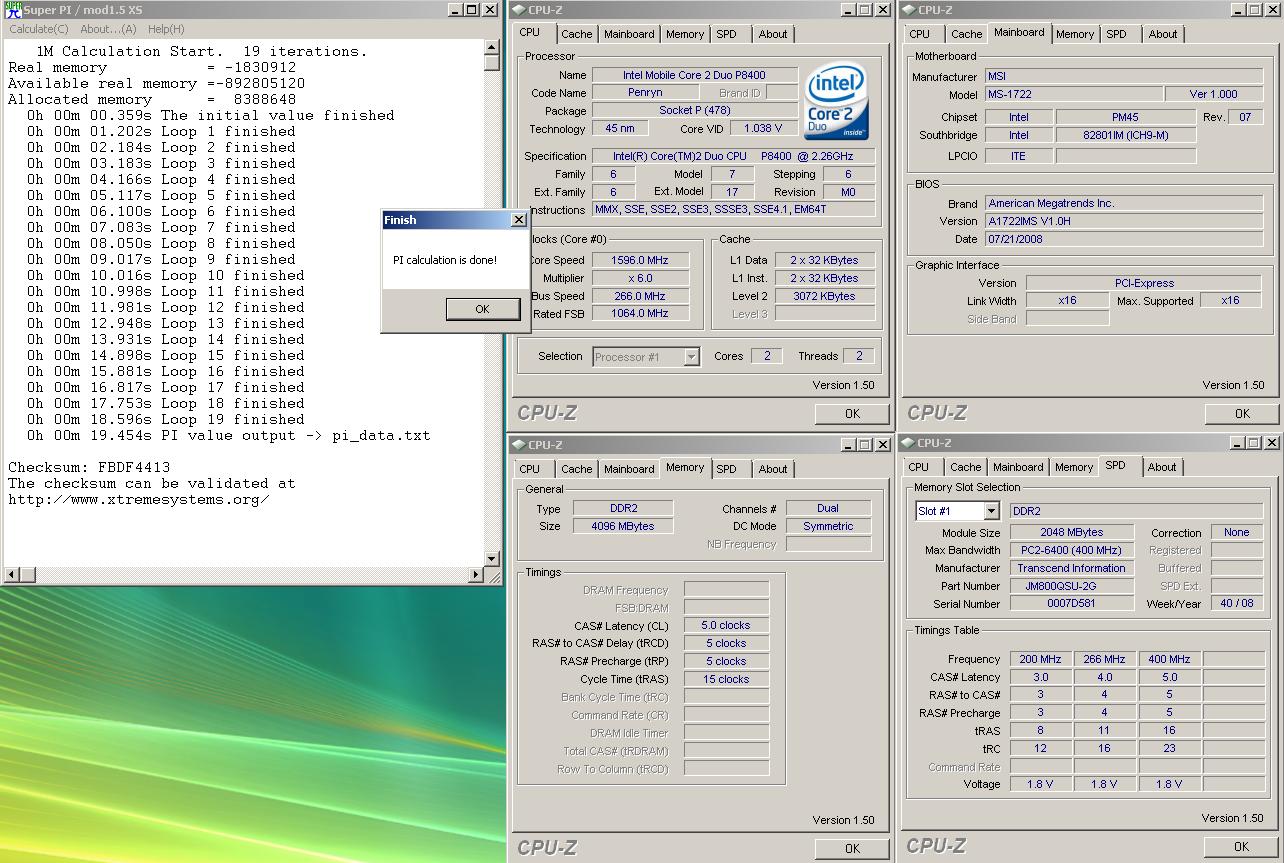Open About tab in the SPD window
Screen dimensions: 1284x863
pyautogui.click(x=1162, y=467)
